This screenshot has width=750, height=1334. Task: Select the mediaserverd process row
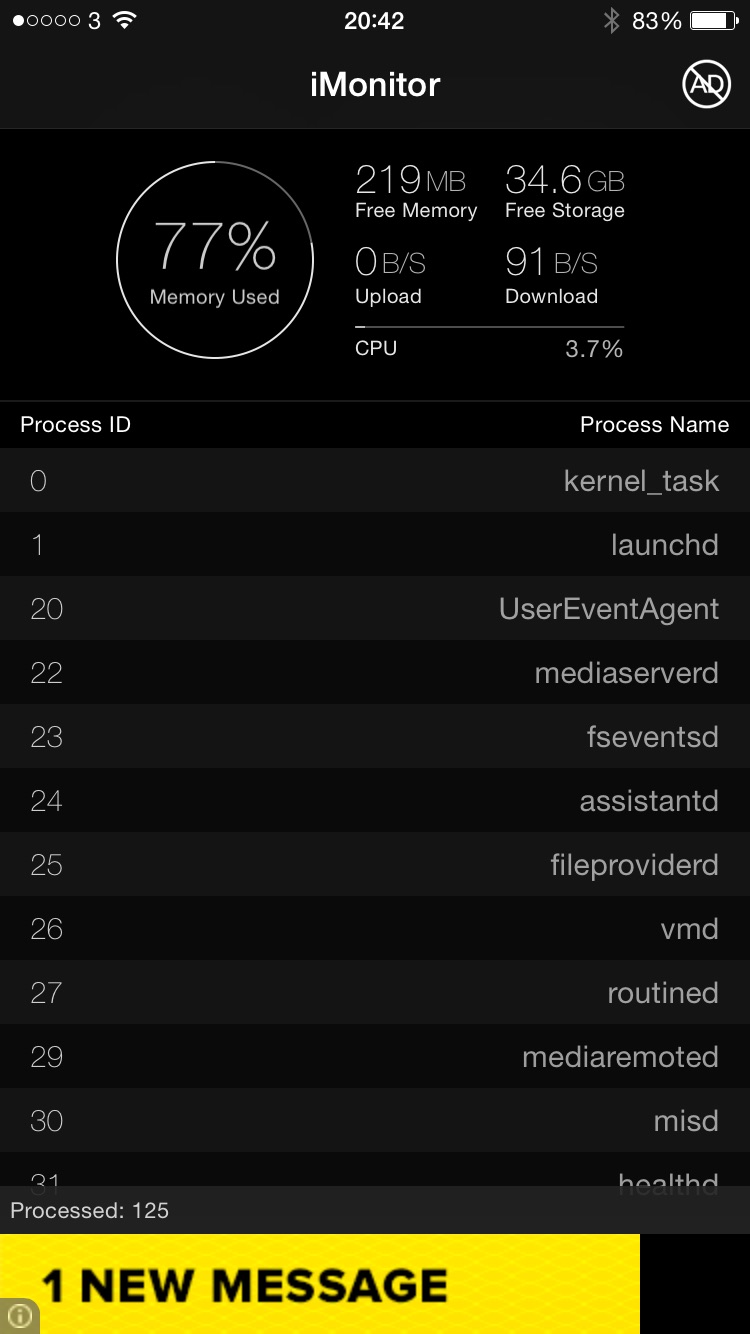(x=375, y=673)
